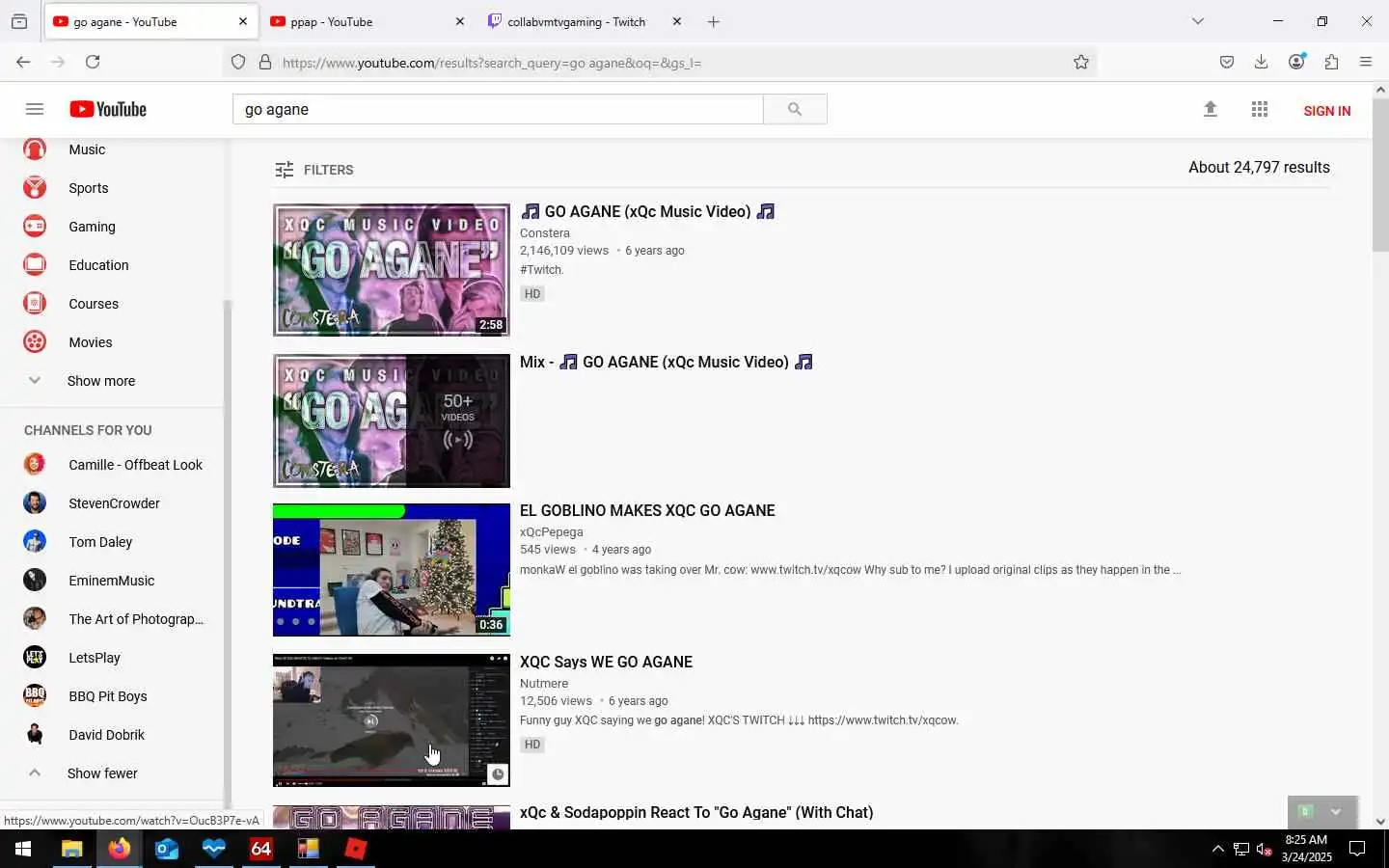1389x868 pixels.
Task: Open Outlook from the taskbar
Action: coord(167,849)
